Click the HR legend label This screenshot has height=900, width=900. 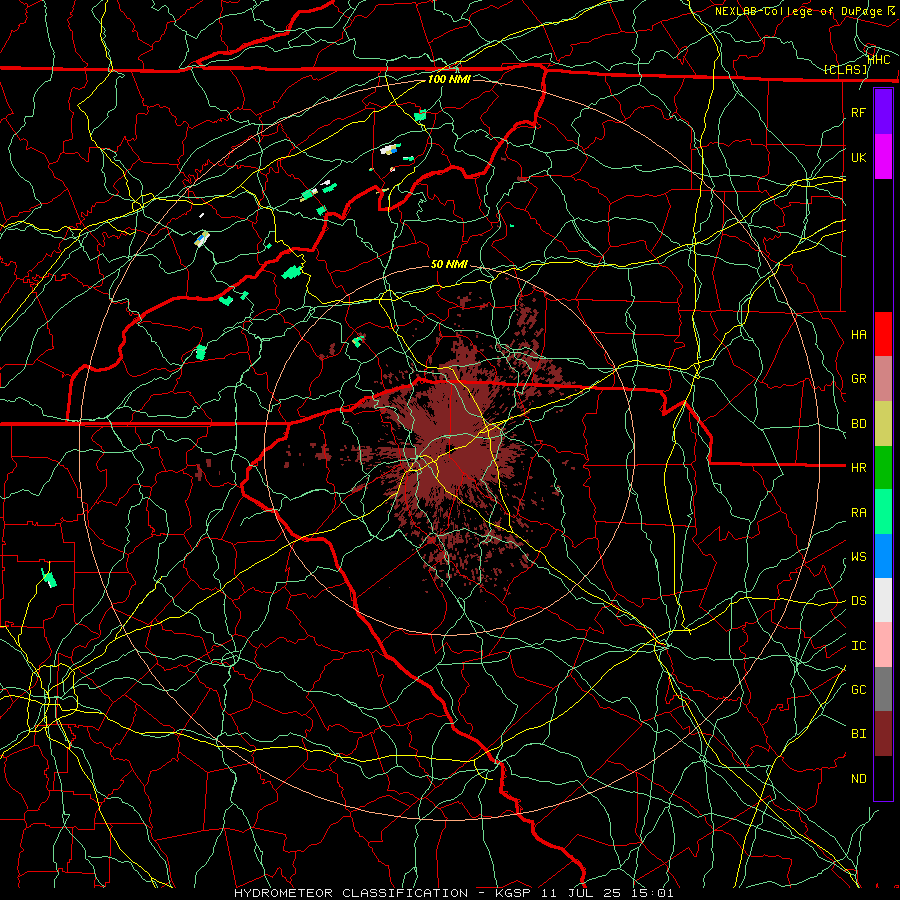coord(859,468)
